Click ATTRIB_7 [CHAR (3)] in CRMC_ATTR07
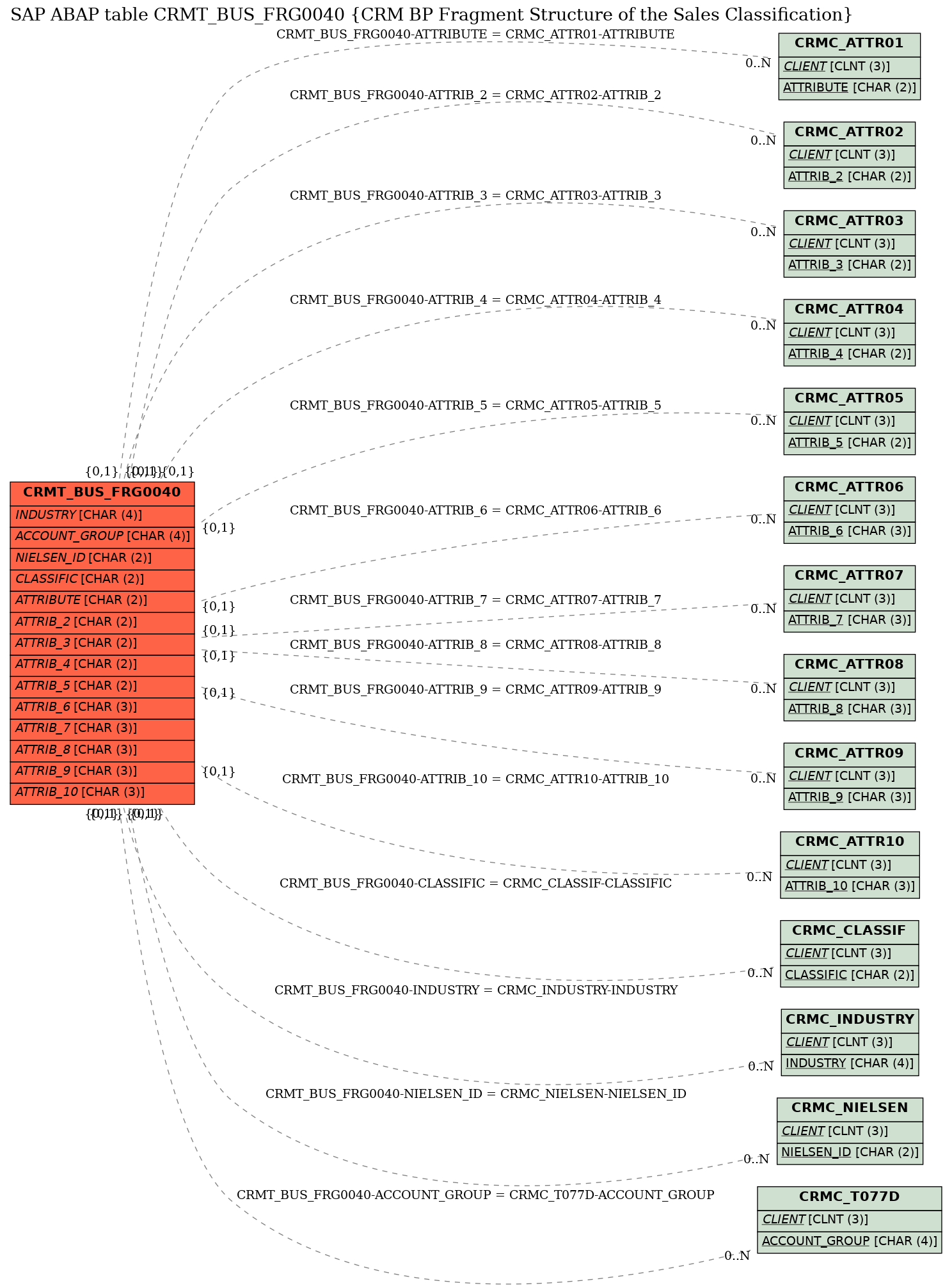Image resolution: width=952 pixels, height=1288 pixels. pyautogui.click(x=849, y=621)
